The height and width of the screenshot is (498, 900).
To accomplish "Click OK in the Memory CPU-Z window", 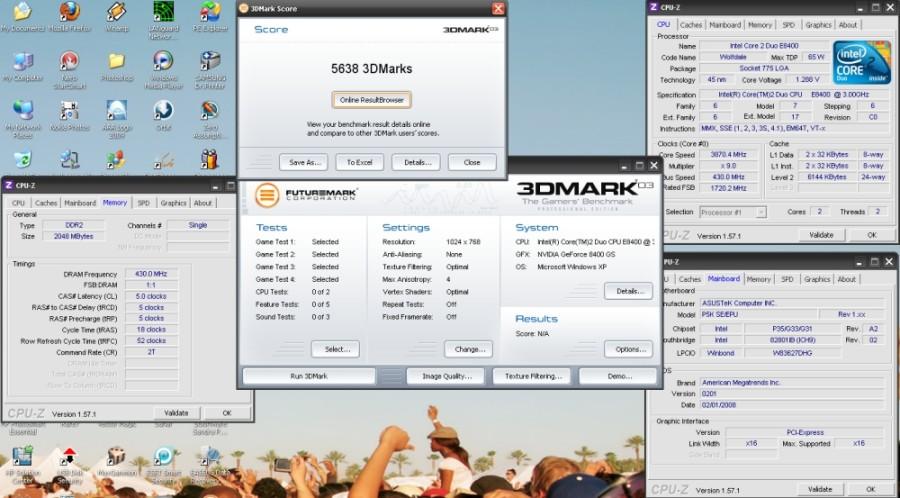I will (227, 413).
